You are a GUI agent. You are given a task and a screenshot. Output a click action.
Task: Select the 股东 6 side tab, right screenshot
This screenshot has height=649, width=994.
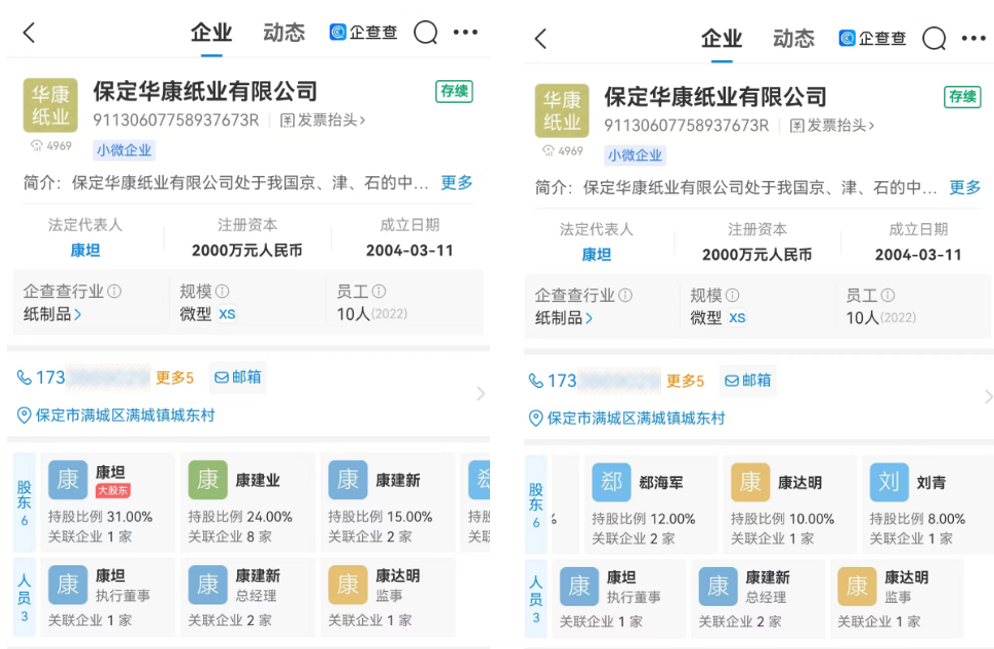[536, 504]
